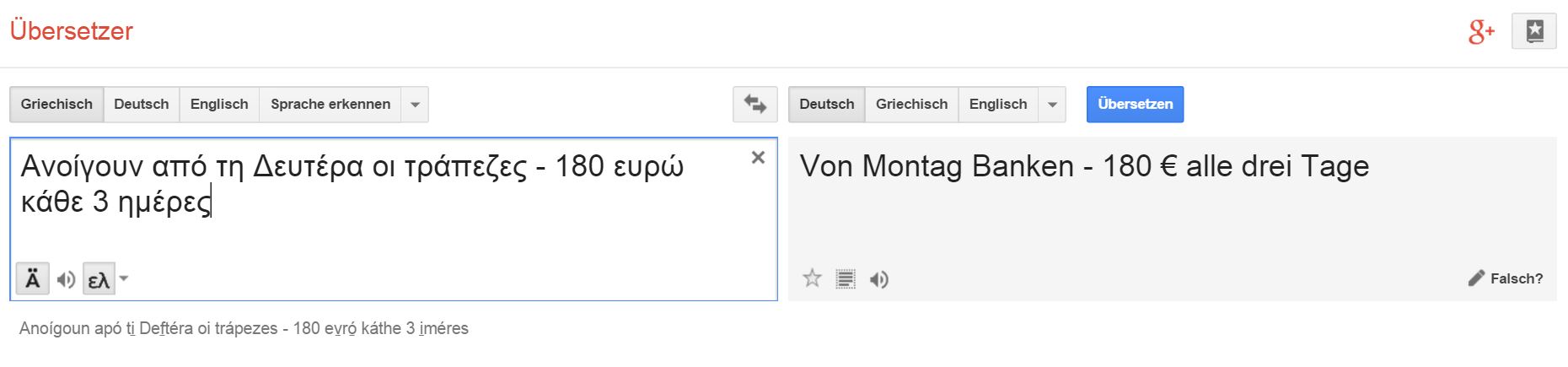The height and width of the screenshot is (367, 1568).
Task: Open the source language dropdown arrow
Action: point(415,105)
